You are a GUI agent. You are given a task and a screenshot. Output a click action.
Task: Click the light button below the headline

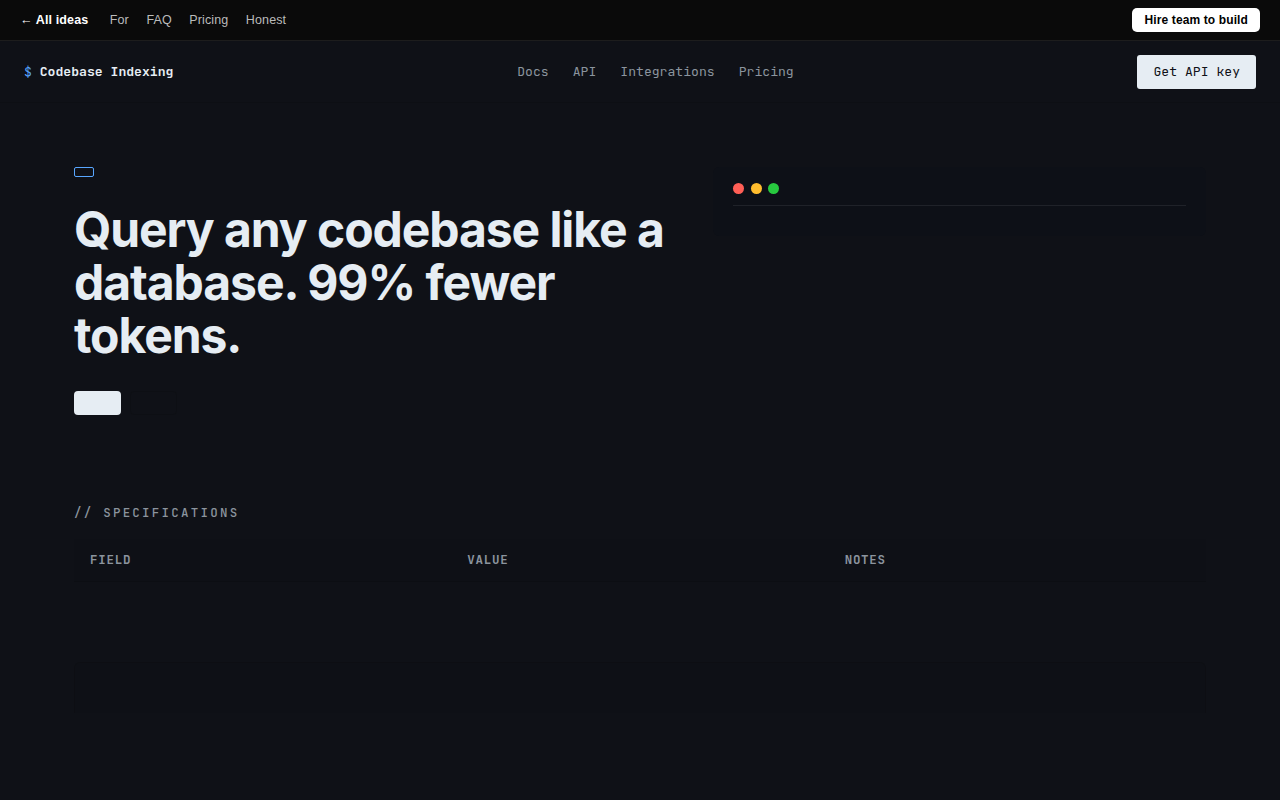tap(97, 403)
